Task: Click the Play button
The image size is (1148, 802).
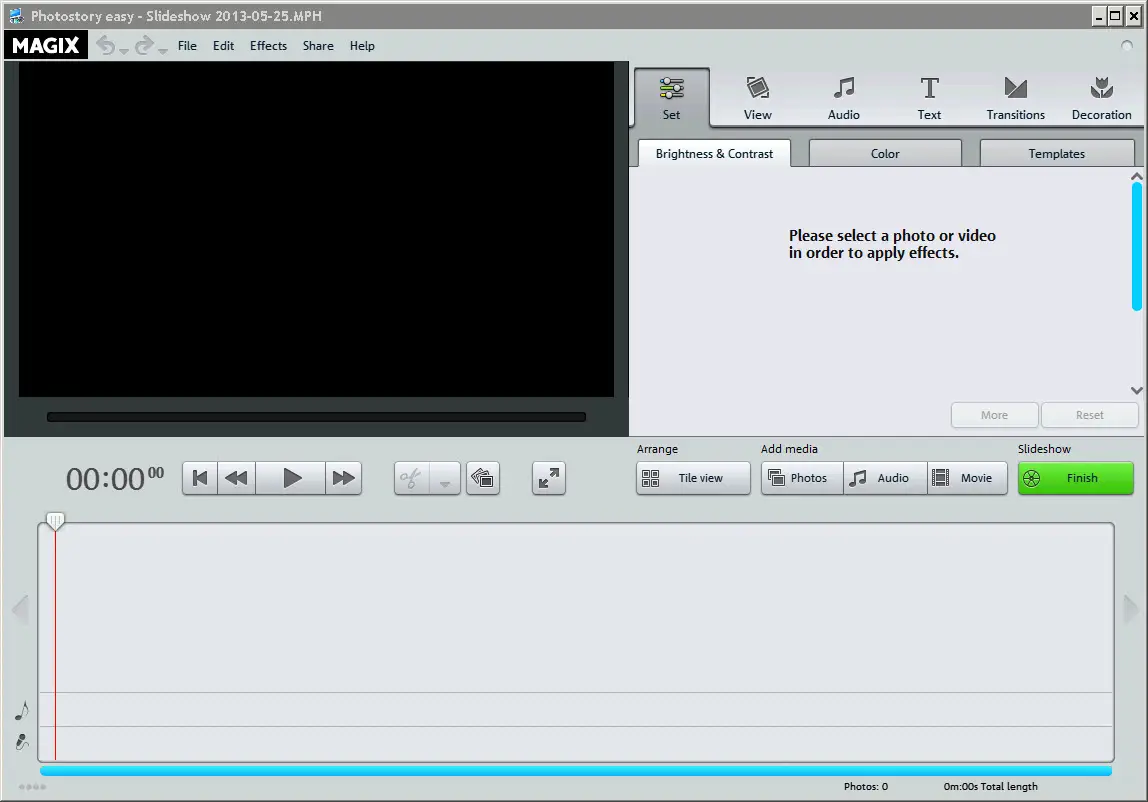Action: click(291, 478)
